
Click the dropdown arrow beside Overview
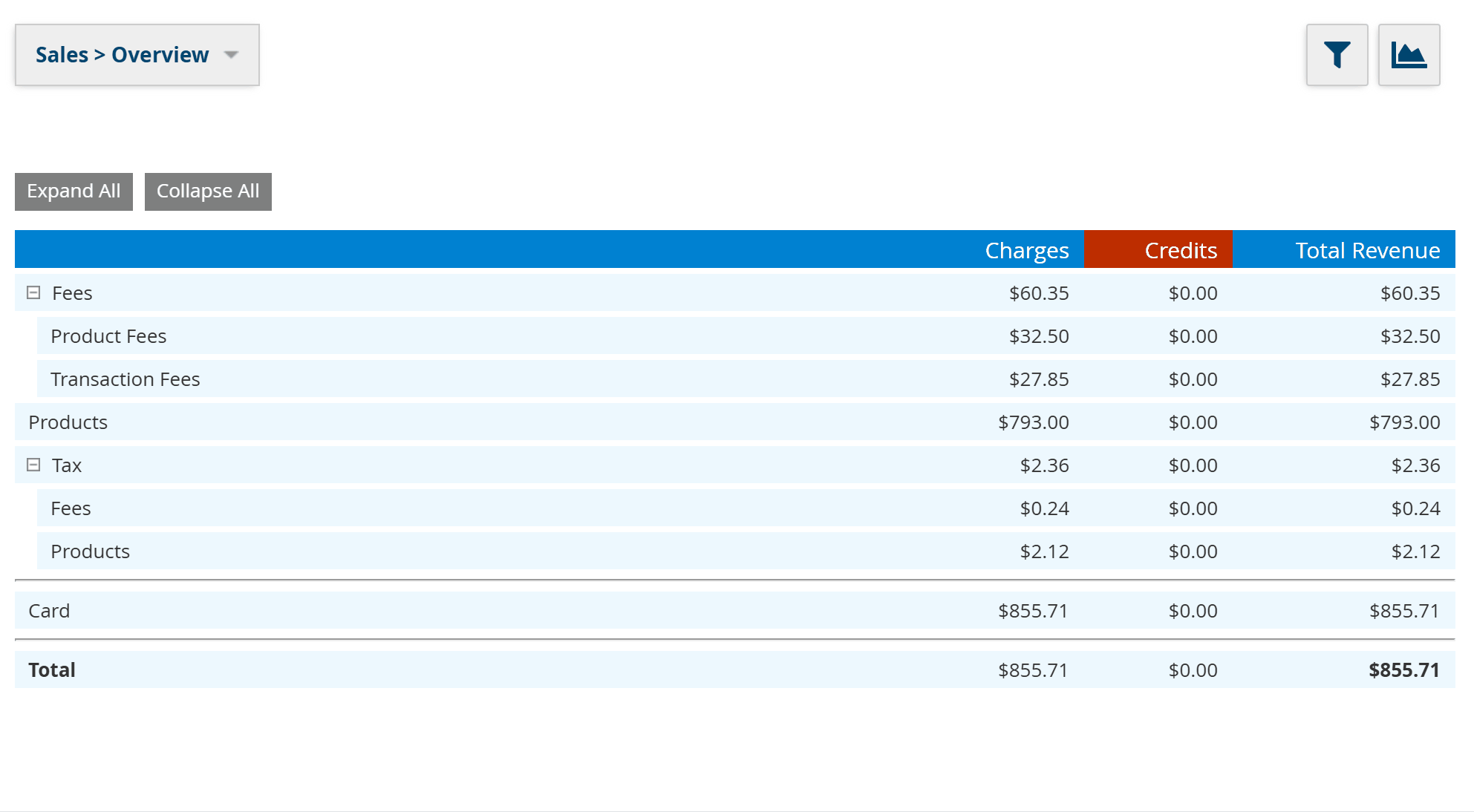tap(231, 55)
